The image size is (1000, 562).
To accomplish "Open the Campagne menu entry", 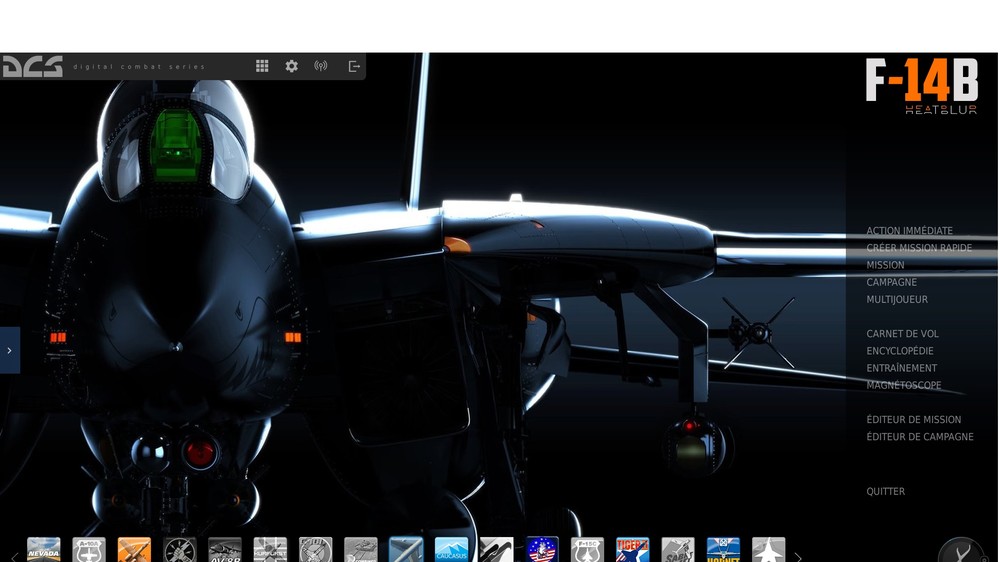I will coord(892,283).
